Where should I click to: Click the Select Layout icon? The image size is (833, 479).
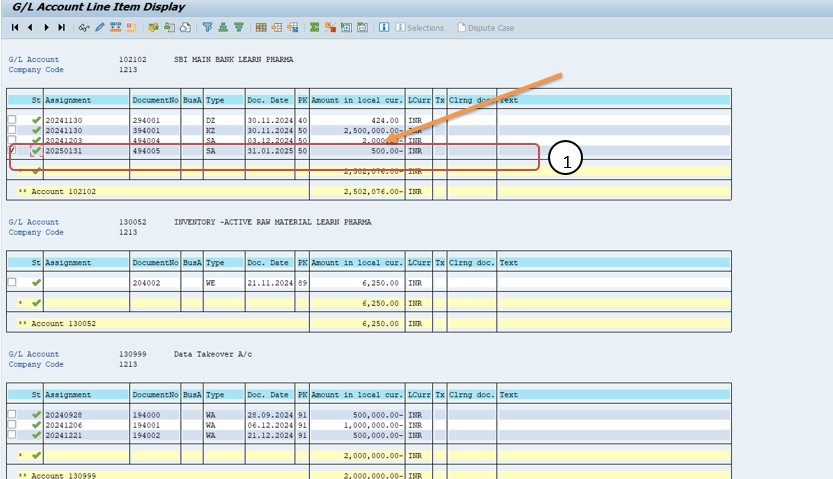click(x=277, y=28)
